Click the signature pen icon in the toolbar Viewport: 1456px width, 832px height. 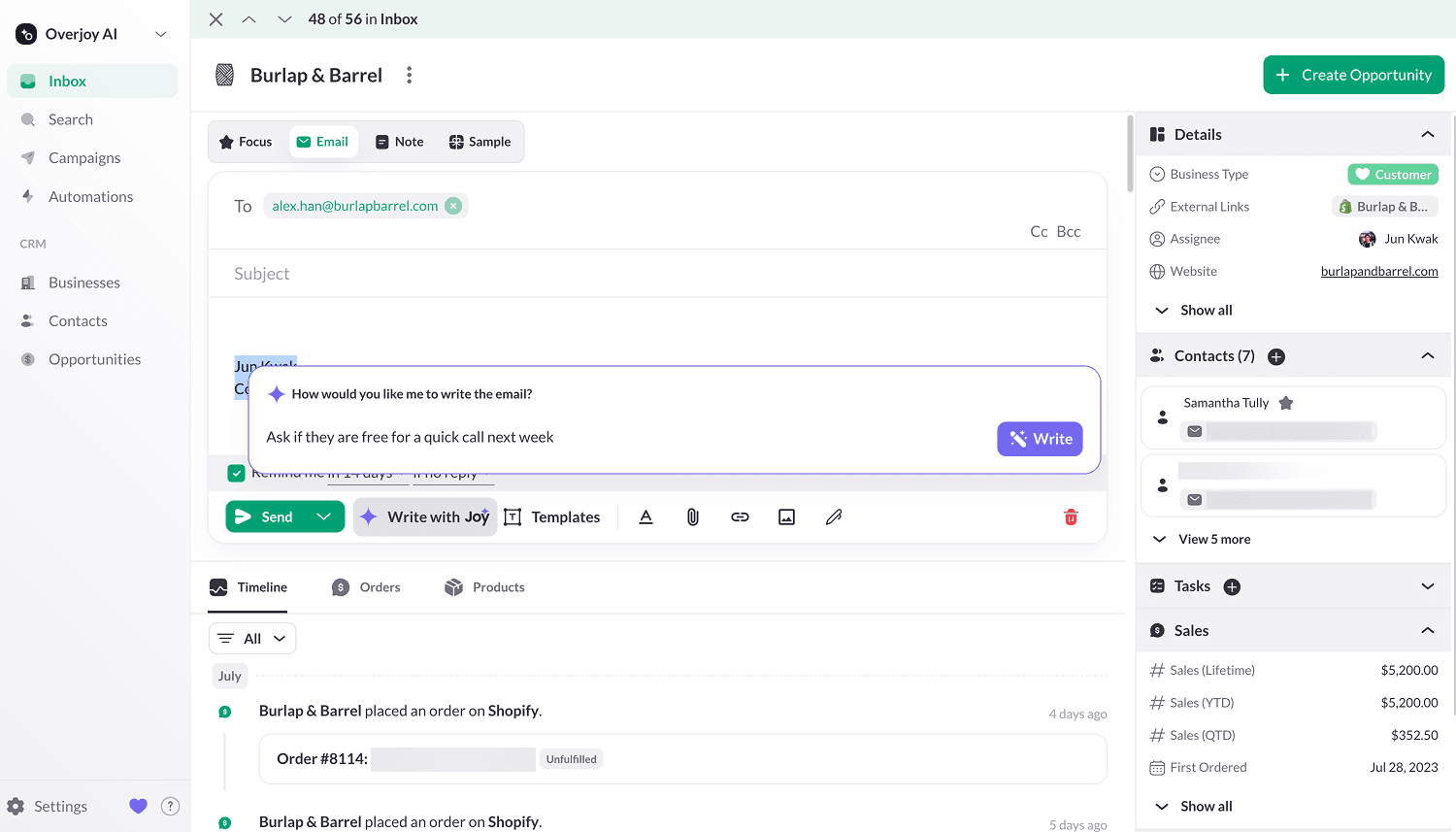pyautogui.click(x=834, y=517)
